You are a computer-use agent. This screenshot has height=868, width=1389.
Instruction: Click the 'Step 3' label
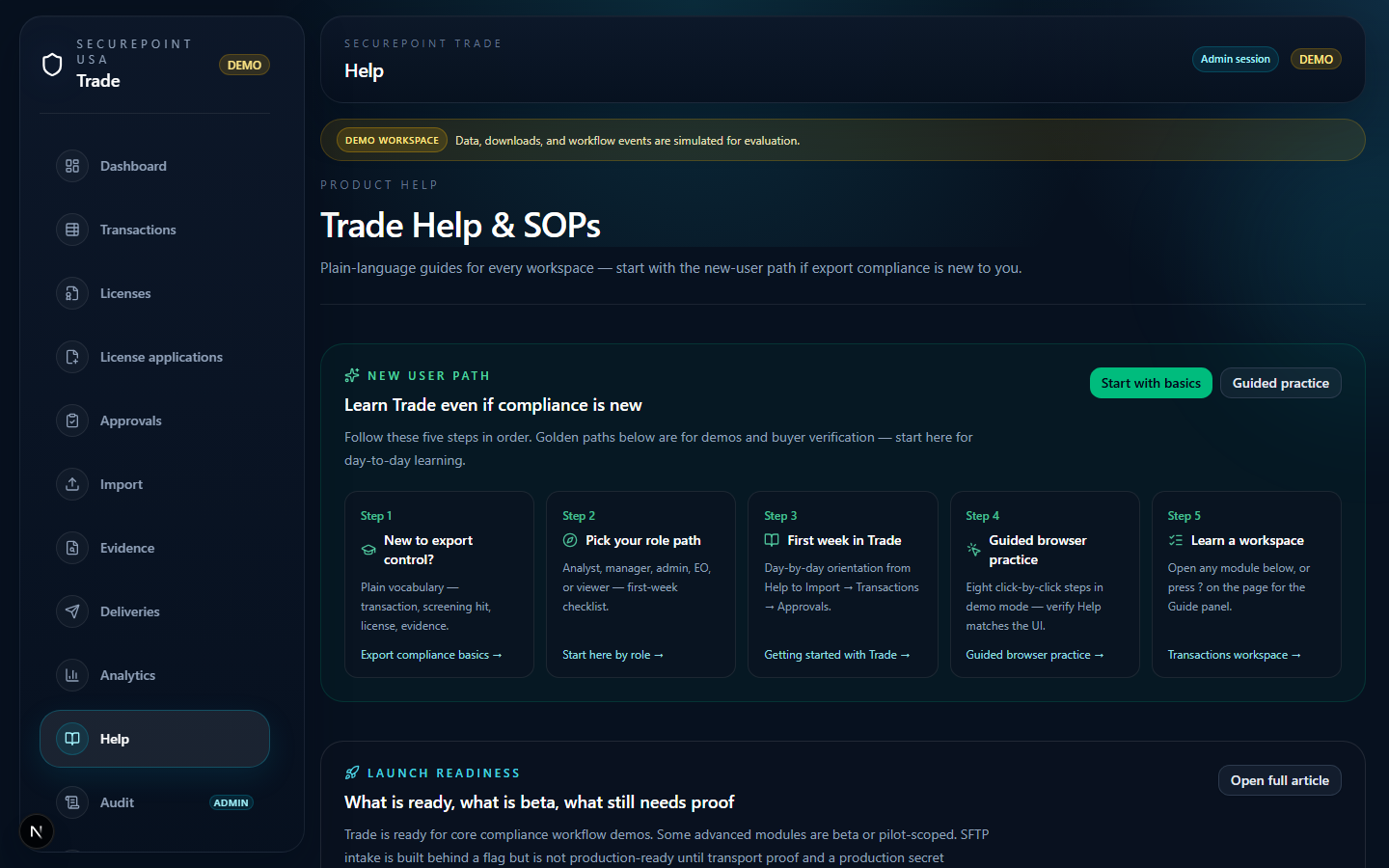point(780,516)
